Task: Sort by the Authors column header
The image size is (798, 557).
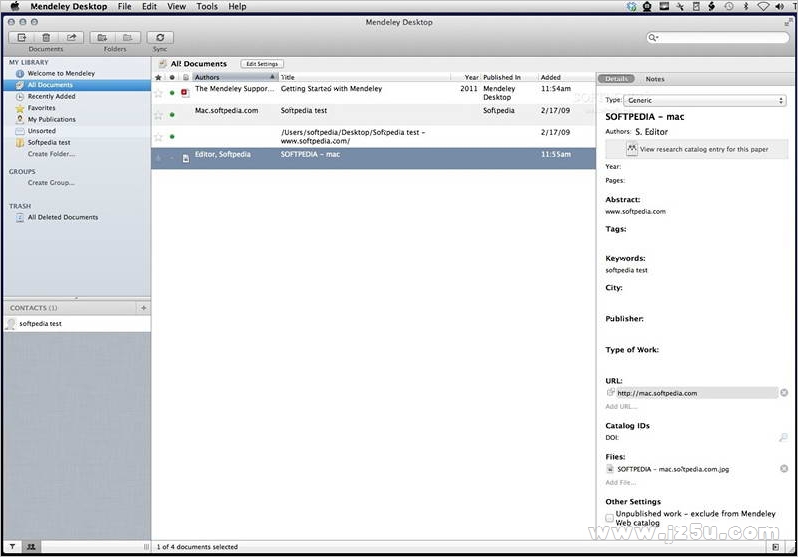Action: [x=235, y=77]
